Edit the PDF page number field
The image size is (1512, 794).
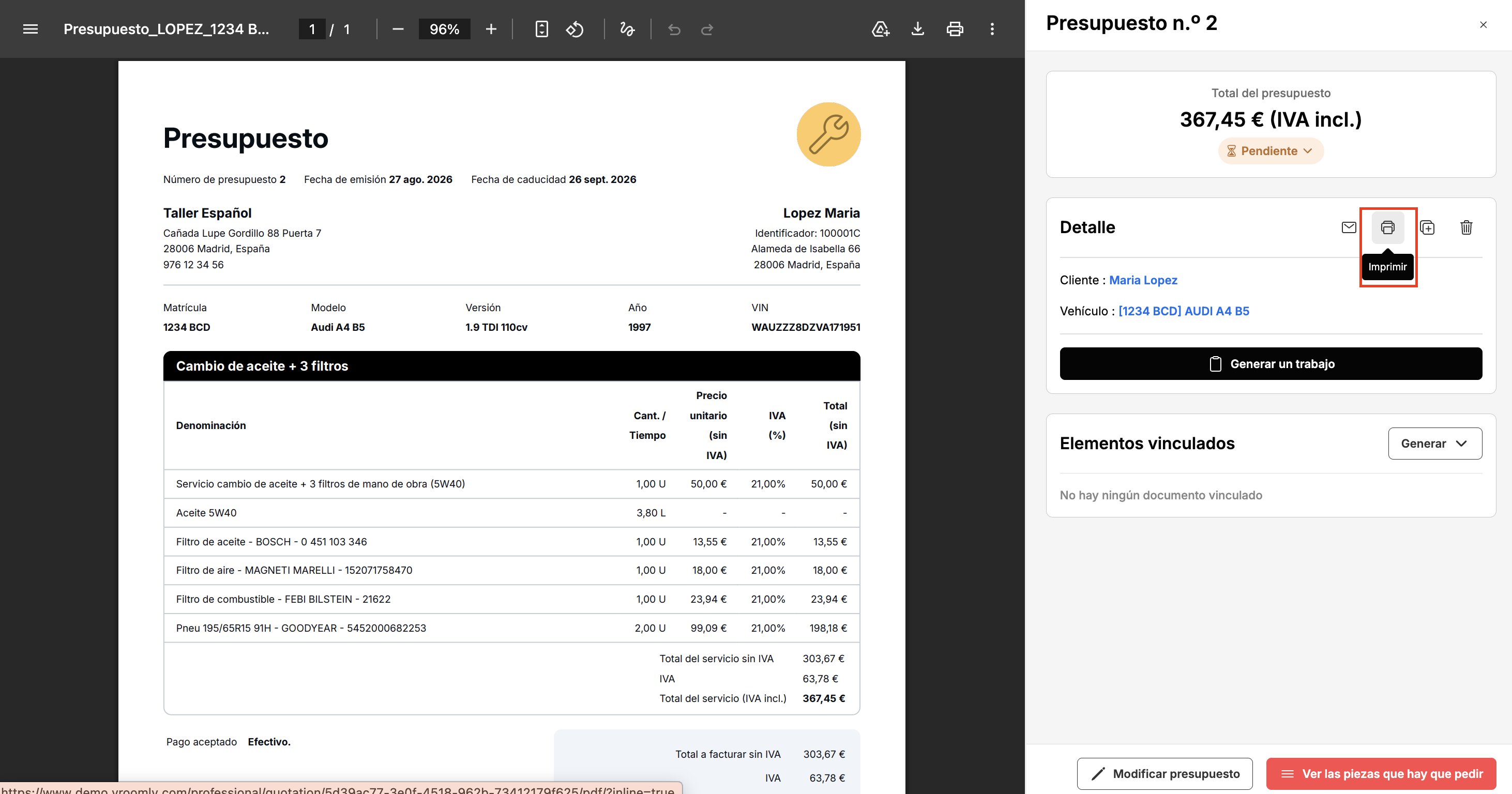coord(312,29)
